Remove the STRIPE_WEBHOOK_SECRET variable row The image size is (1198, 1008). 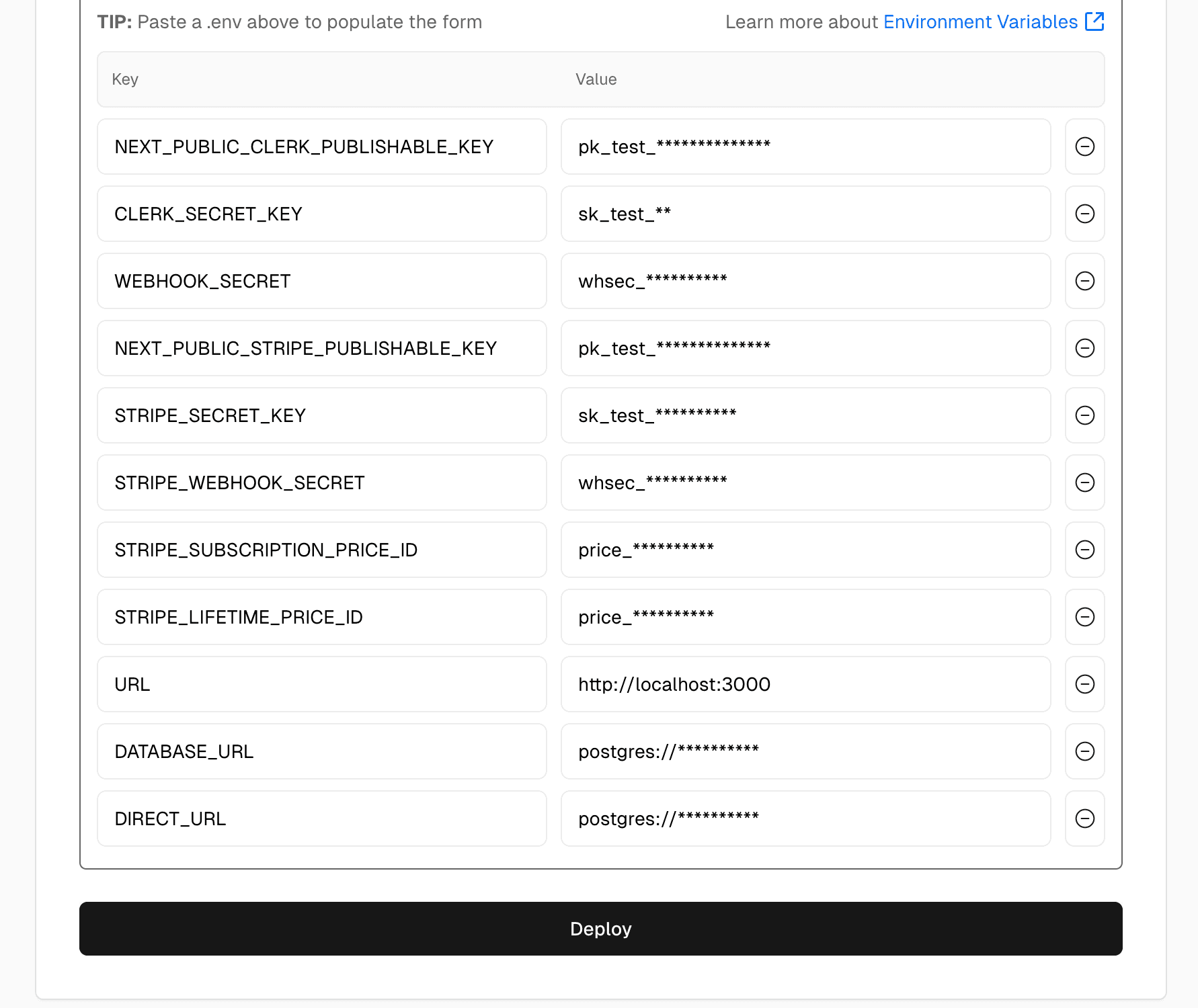click(x=1084, y=482)
